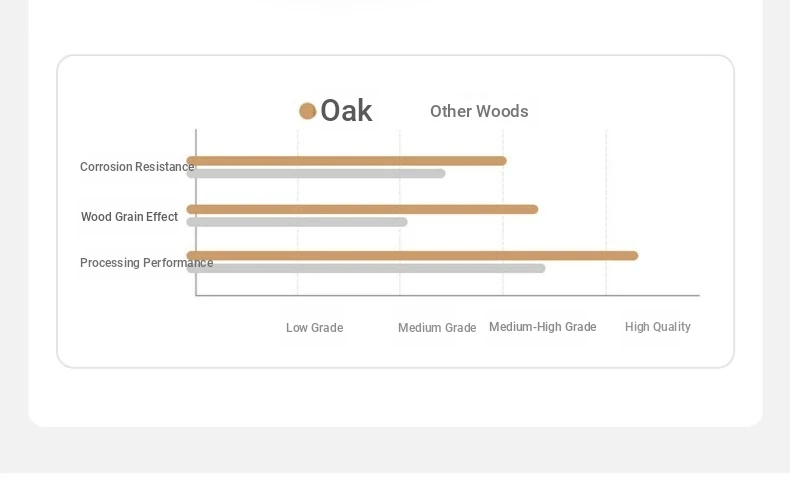This screenshot has width=790, height=493.
Task: Select the gray Processing Performance bar
Action: pos(366,268)
